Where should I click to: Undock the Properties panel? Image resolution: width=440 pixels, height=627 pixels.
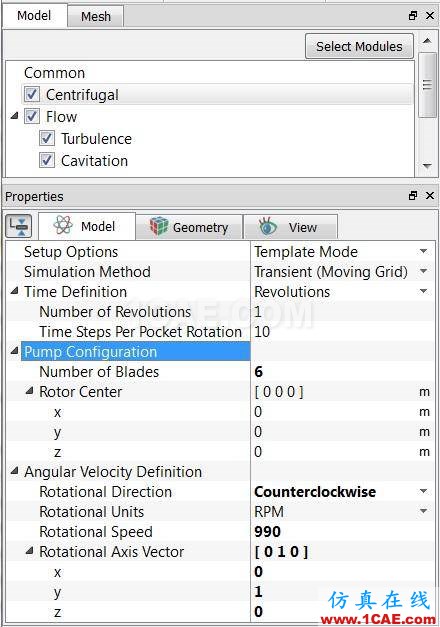coord(413,196)
